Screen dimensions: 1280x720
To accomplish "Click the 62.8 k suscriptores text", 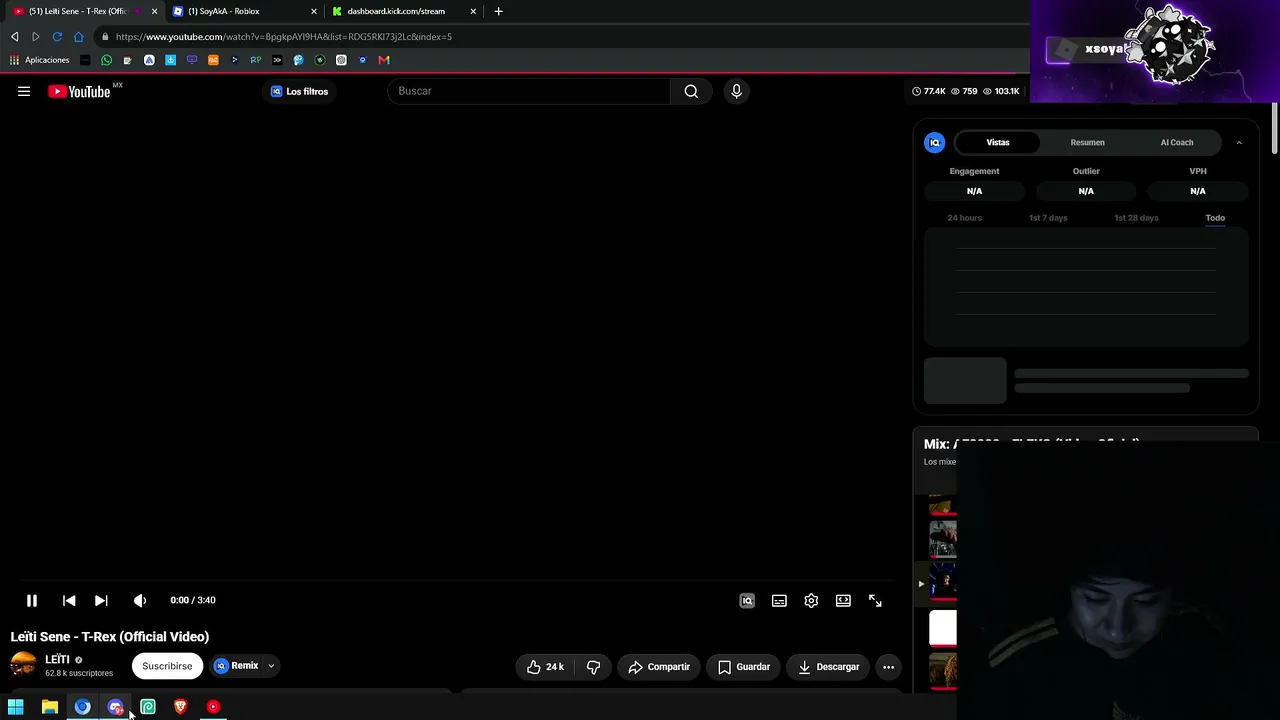I will coord(79,674).
